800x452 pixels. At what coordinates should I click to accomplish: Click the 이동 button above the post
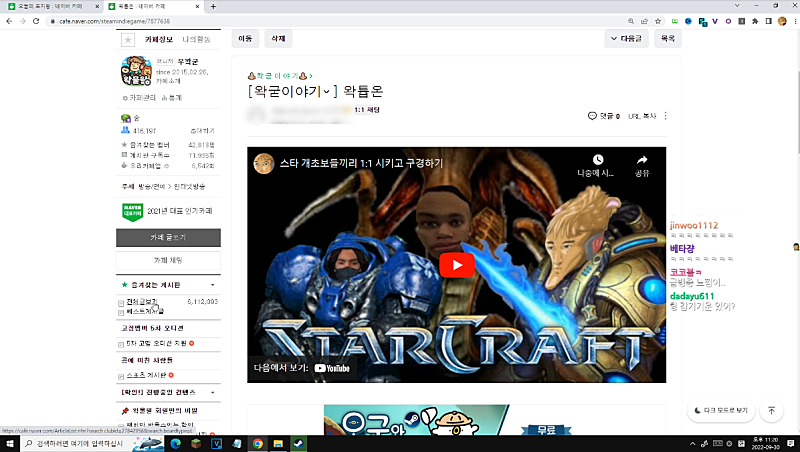245,38
